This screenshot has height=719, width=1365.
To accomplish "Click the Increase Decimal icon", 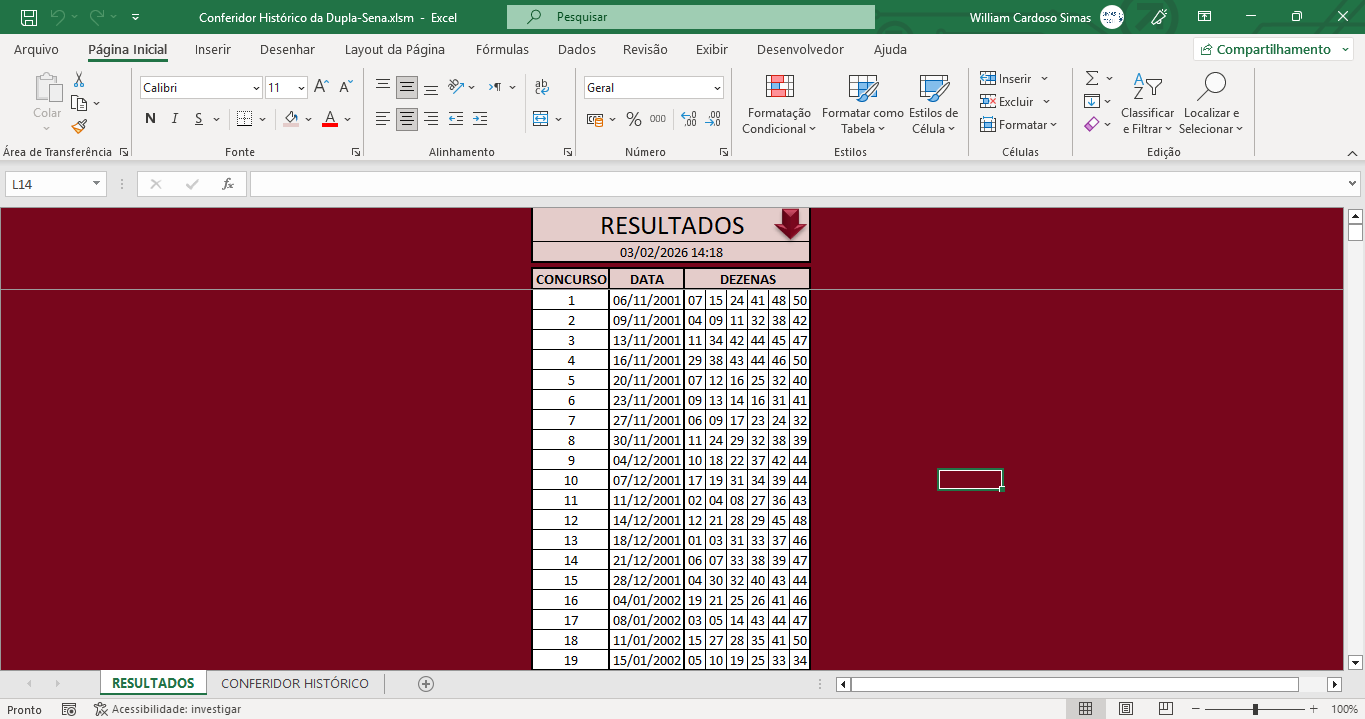I will [x=689, y=119].
